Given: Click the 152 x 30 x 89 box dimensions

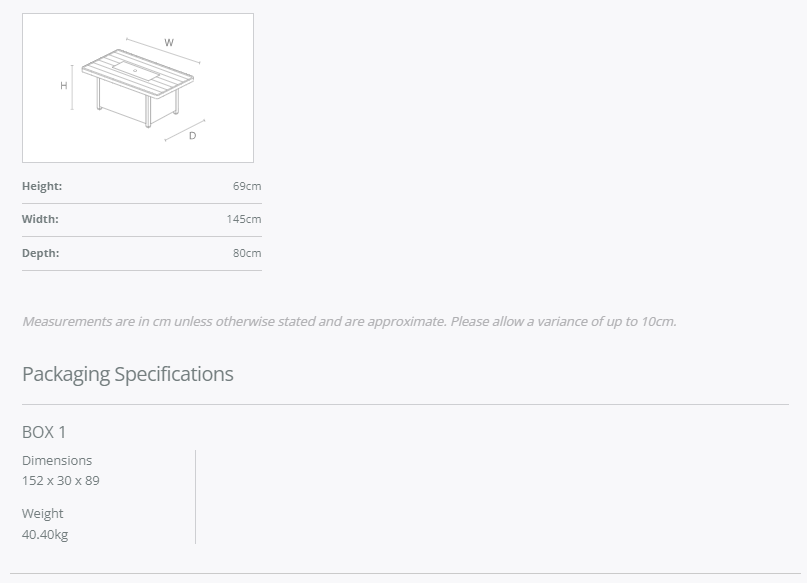Looking at the screenshot, I should click(61, 480).
